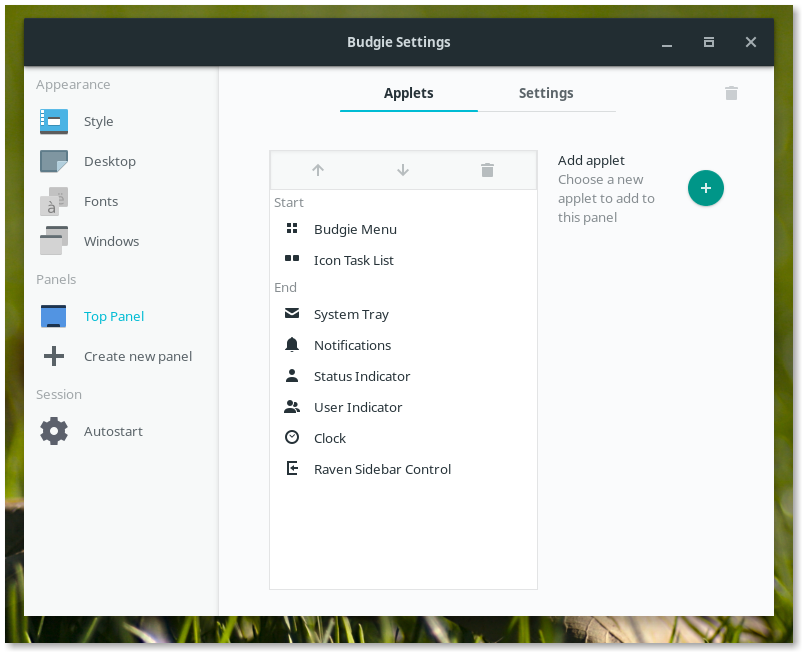Maximize the Budgie Settings window
This screenshot has height=652, width=802.
[709, 42]
